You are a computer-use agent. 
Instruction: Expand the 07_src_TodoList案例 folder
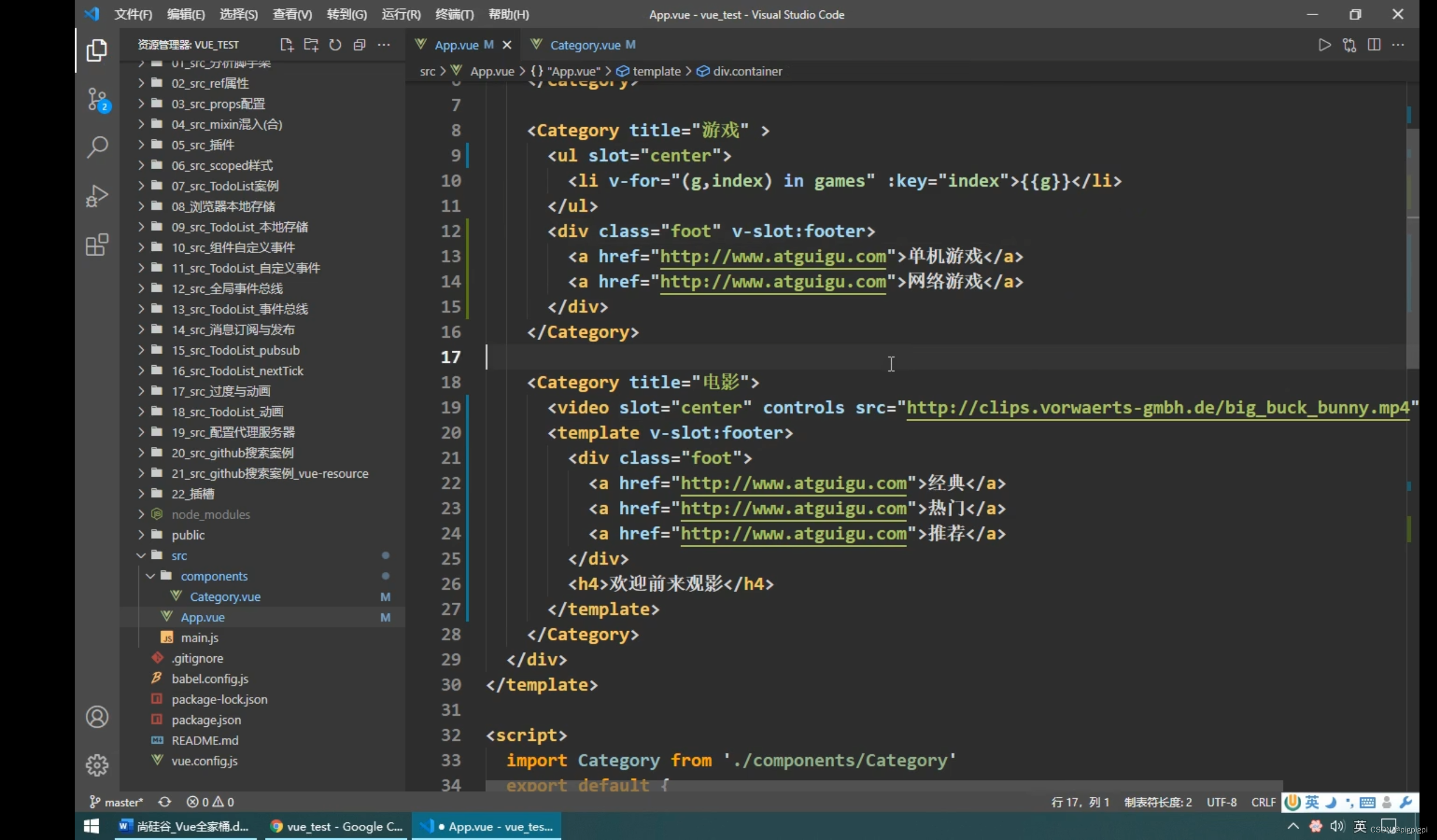263,185
